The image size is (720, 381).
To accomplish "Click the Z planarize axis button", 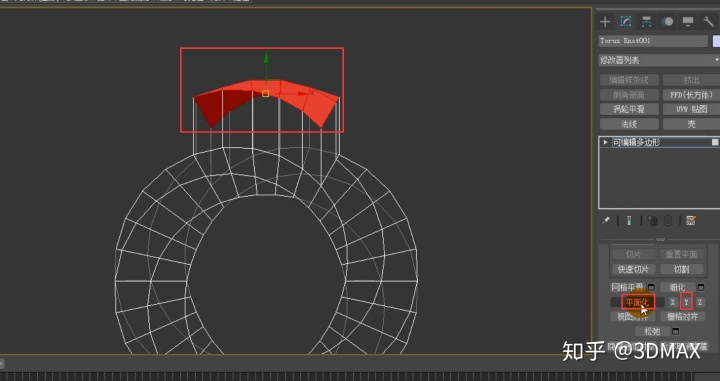I will pyautogui.click(x=700, y=302).
